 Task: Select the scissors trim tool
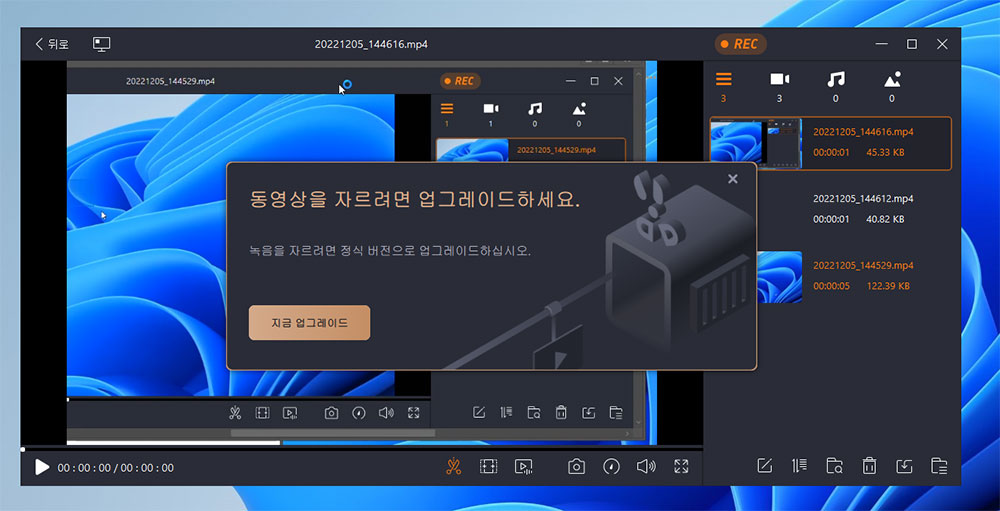453,467
